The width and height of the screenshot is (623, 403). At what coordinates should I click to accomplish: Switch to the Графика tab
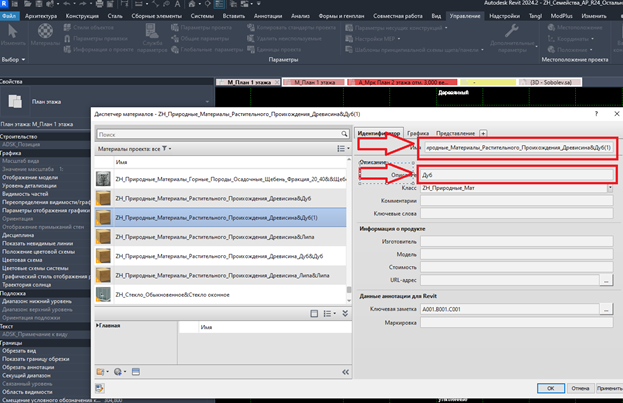click(x=418, y=133)
